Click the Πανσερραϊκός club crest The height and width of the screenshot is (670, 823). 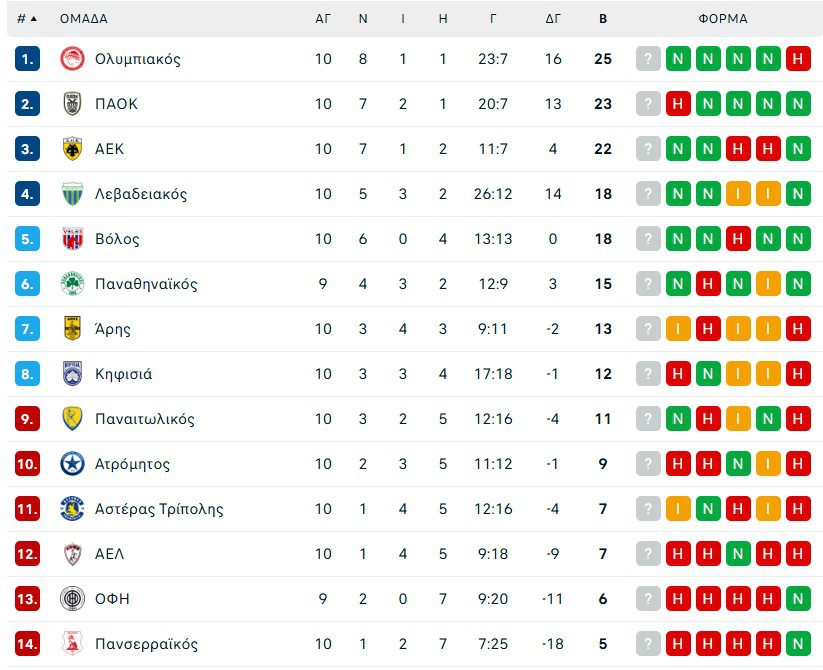pos(72,644)
